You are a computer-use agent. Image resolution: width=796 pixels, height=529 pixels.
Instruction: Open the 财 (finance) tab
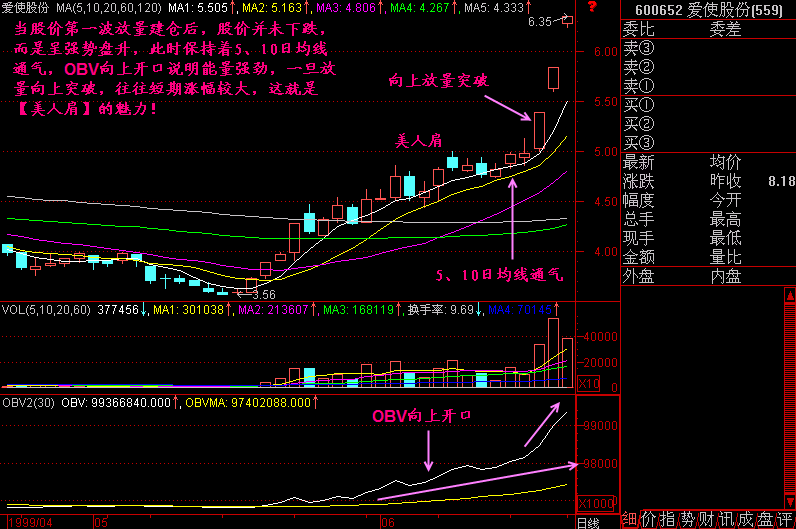[703, 519]
